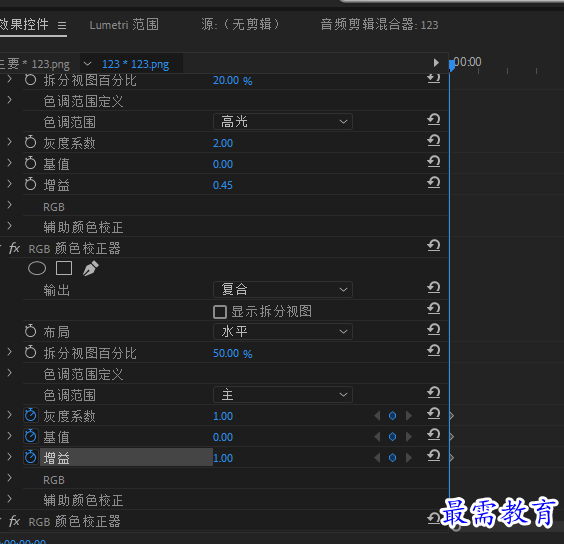
Task: Go to next keyframe of 灰度系数 1.00
Action: click(x=409, y=416)
